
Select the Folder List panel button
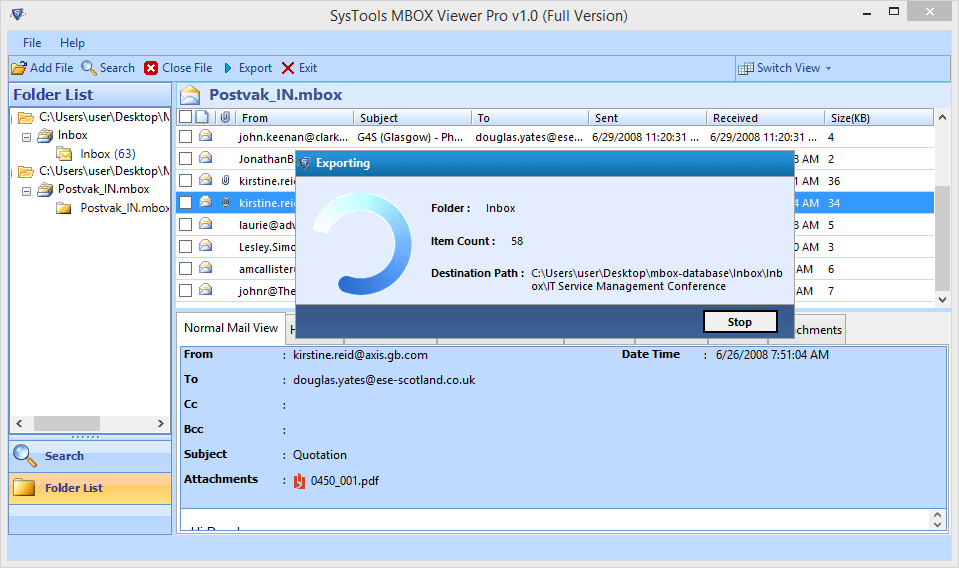90,488
